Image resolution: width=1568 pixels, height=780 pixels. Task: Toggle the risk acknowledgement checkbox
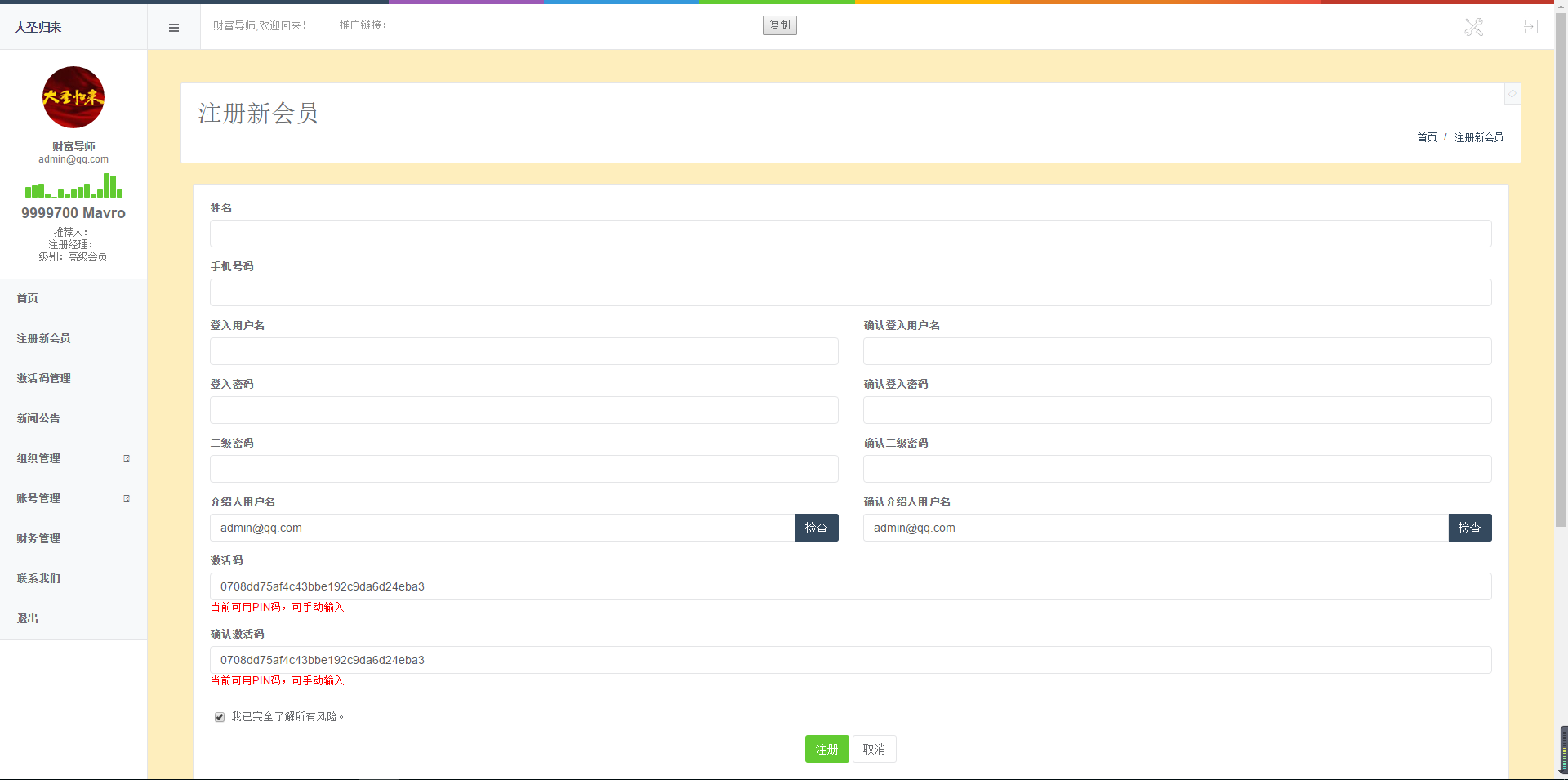(x=220, y=717)
